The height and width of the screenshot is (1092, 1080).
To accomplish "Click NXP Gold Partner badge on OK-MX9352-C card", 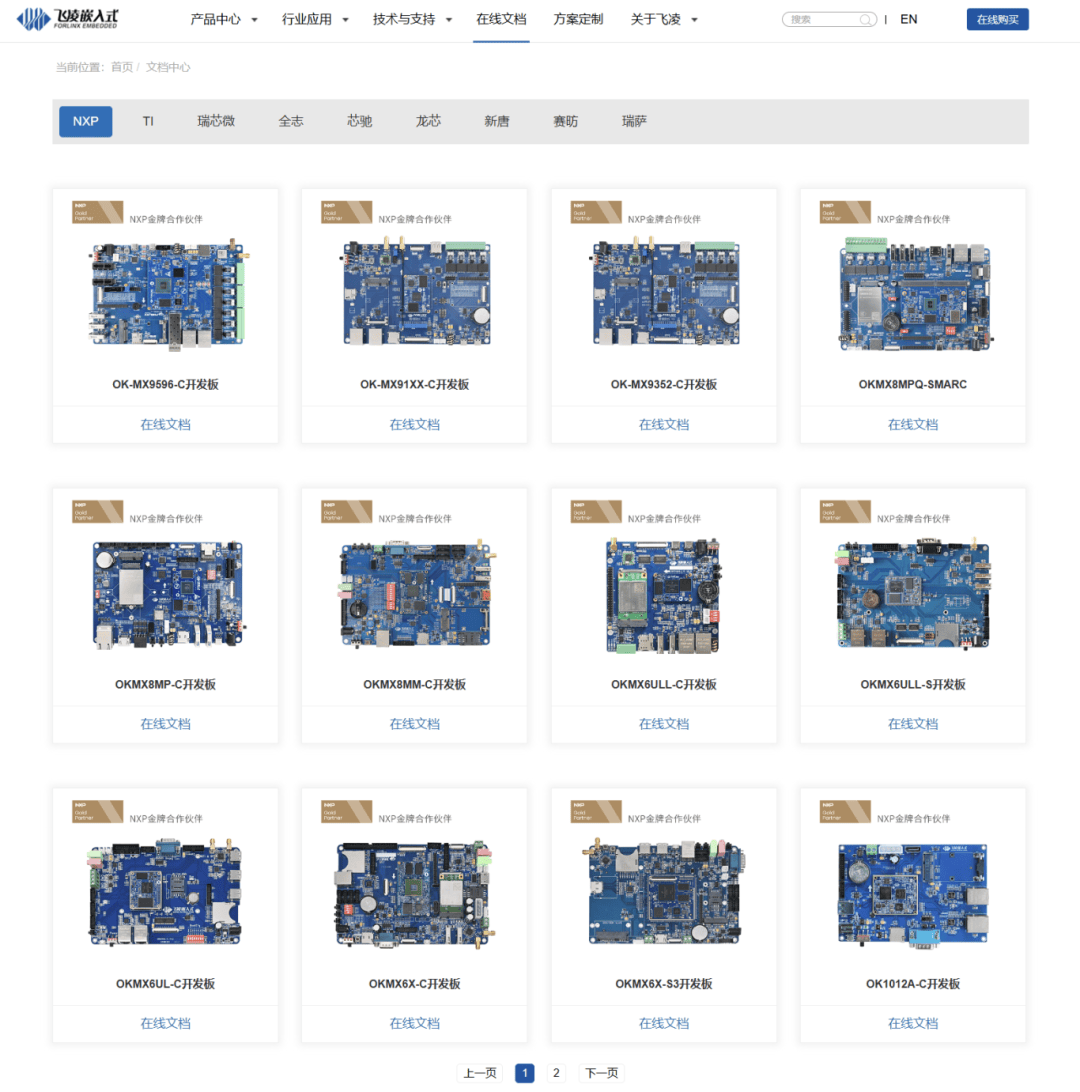I will pos(596,212).
